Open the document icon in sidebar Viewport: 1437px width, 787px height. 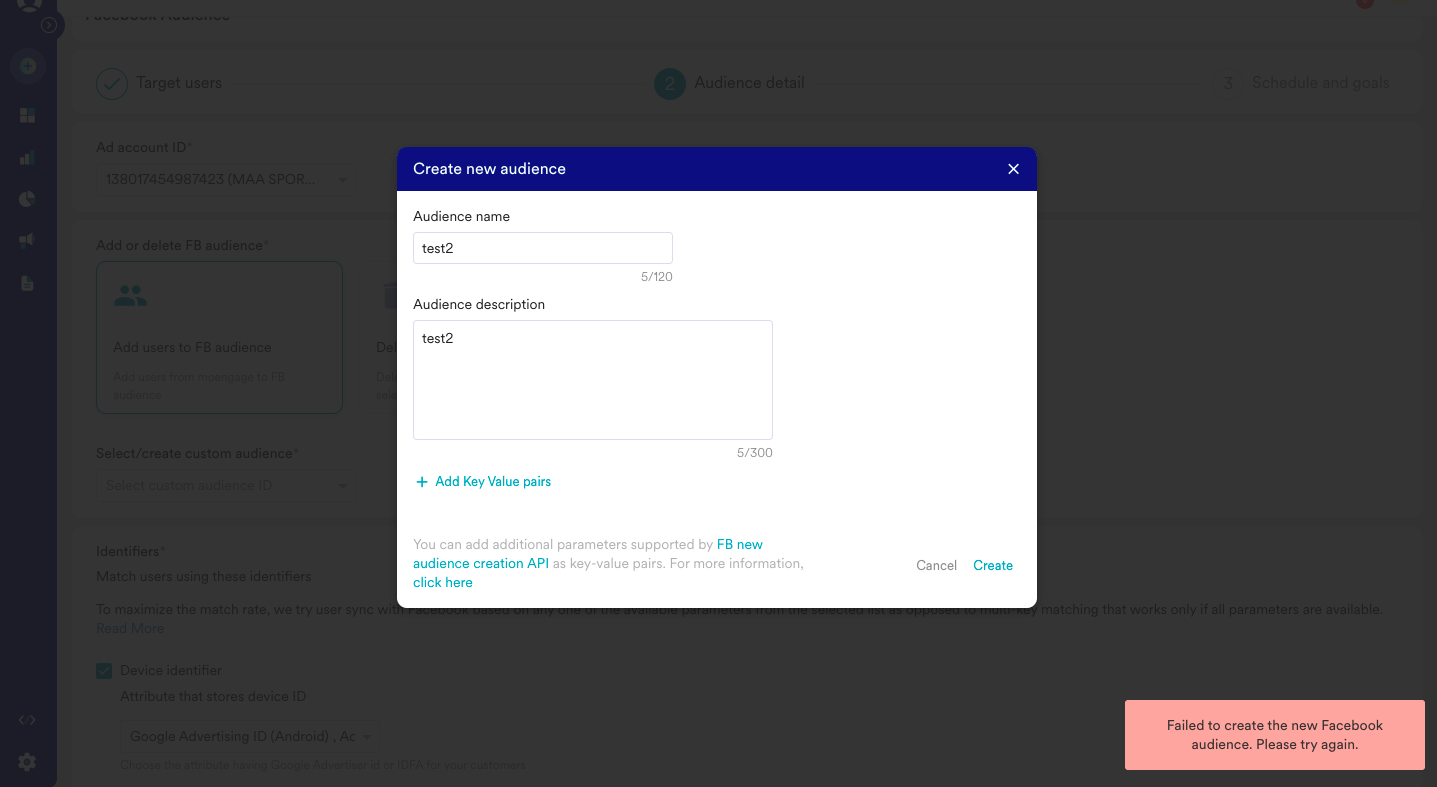point(28,283)
